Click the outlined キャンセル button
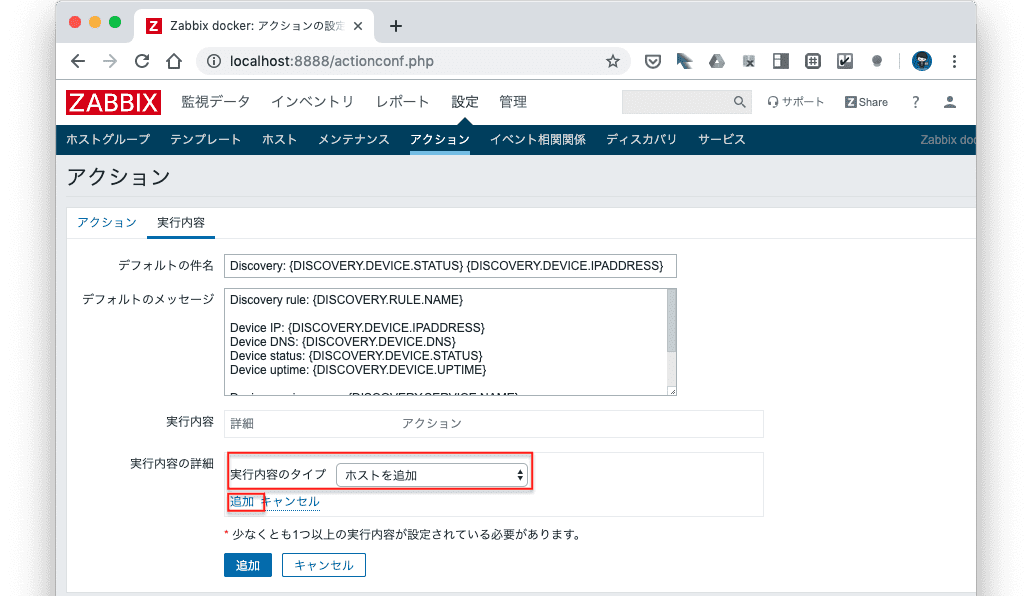The width and height of the screenshot is (1032, 596). click(324, 565)
